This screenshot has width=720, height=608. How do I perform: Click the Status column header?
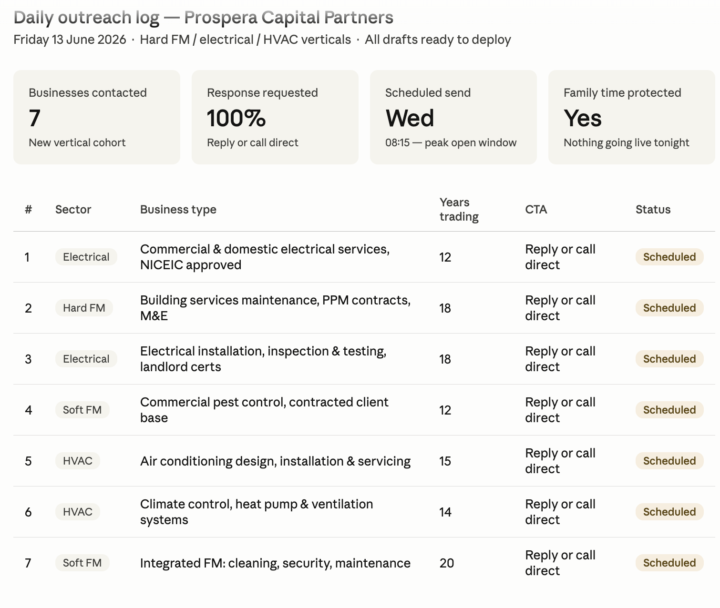(x=652, y=209)
